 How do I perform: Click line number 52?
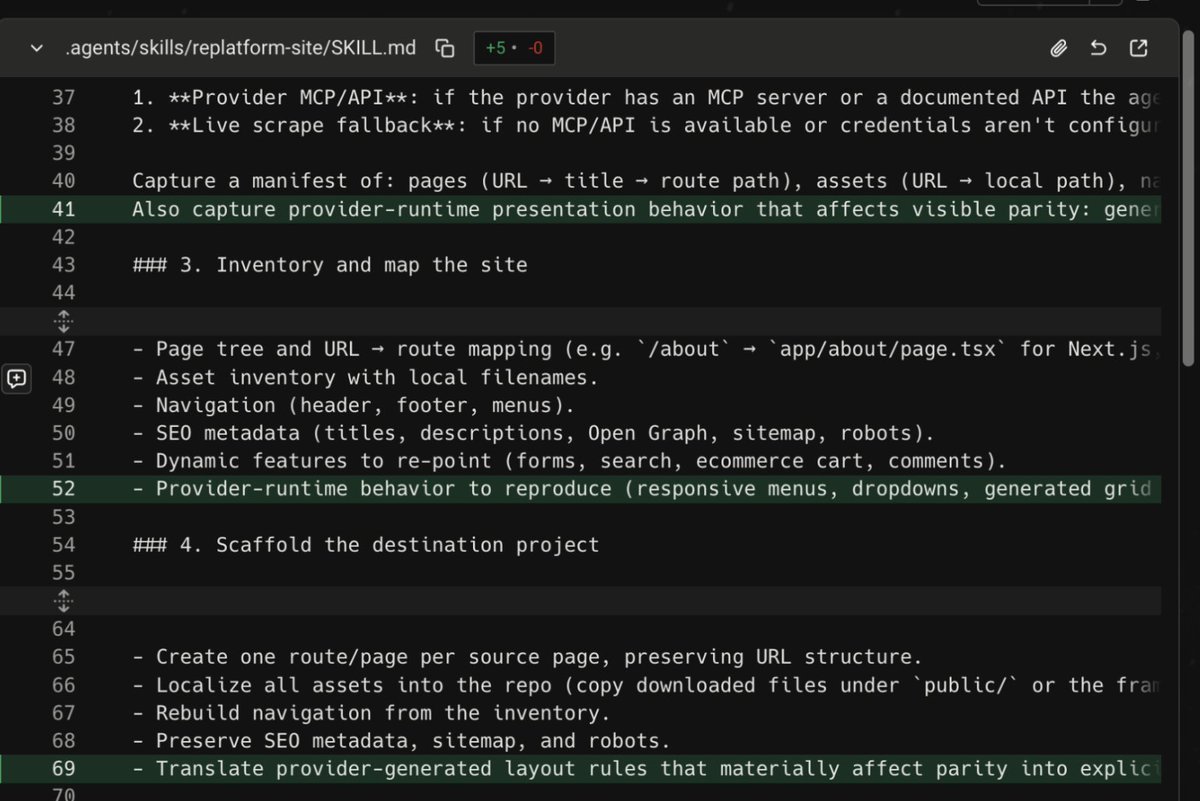(63, 489)
